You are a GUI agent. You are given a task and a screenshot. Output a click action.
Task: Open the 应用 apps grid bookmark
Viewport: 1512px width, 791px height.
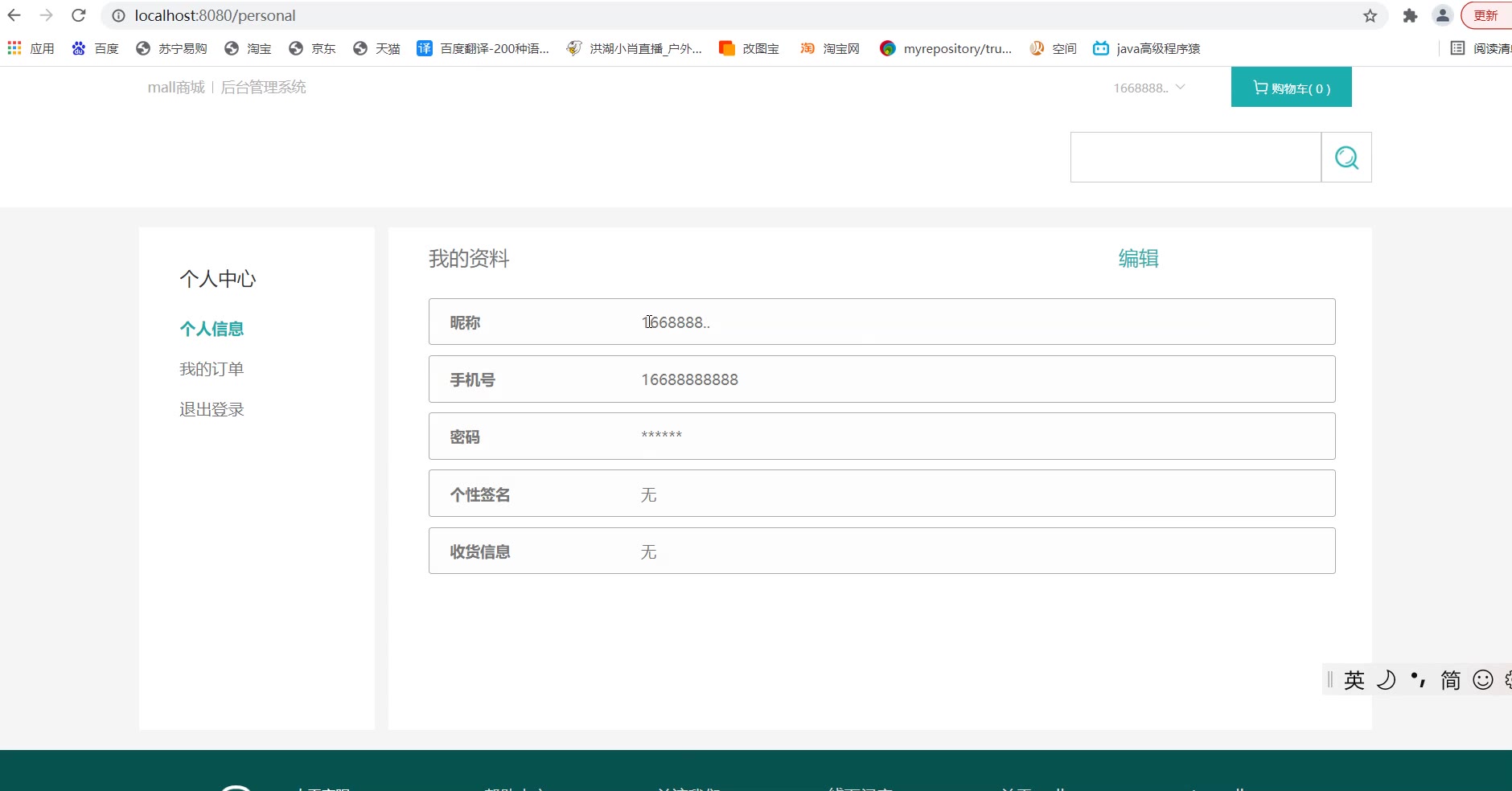pos(31,48)
